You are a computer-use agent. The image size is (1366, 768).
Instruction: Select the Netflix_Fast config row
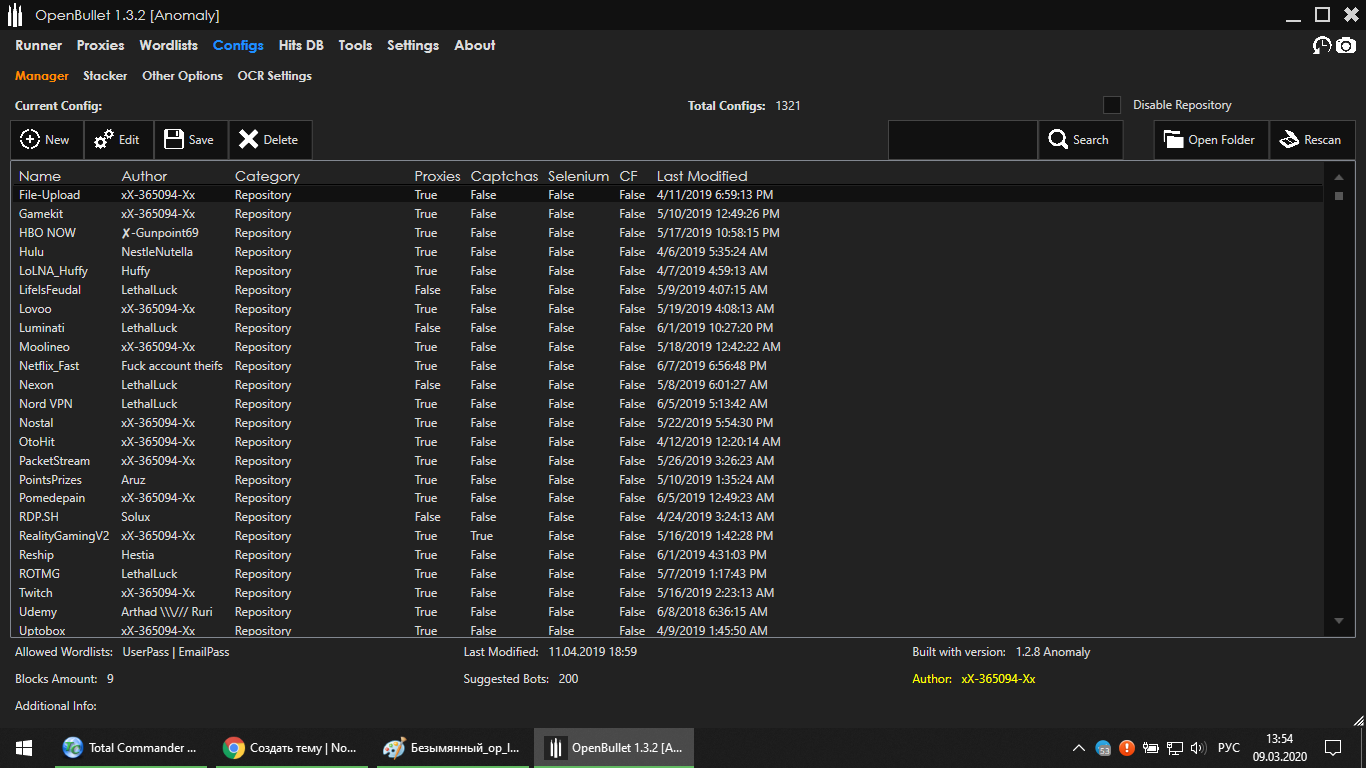(x=667, y=366)
